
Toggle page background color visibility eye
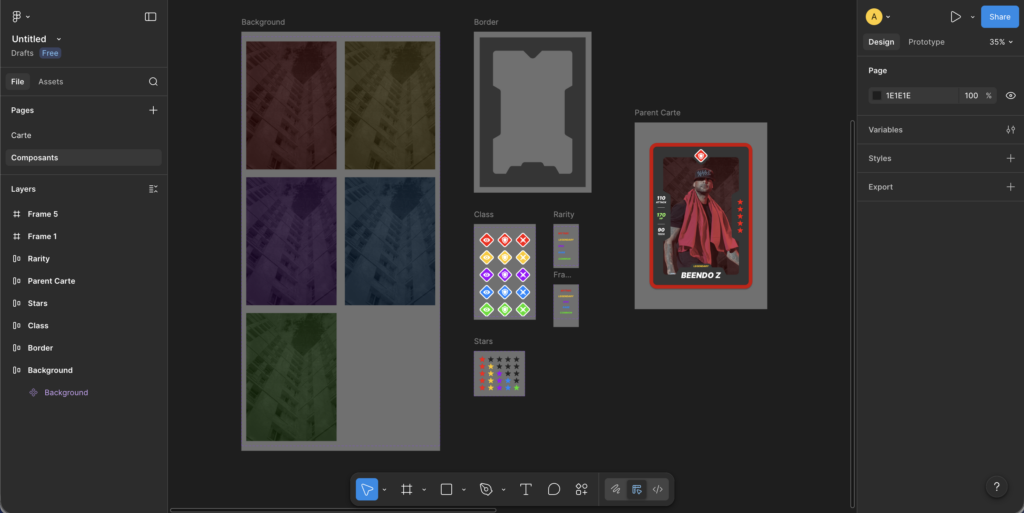pos(1010,96)
